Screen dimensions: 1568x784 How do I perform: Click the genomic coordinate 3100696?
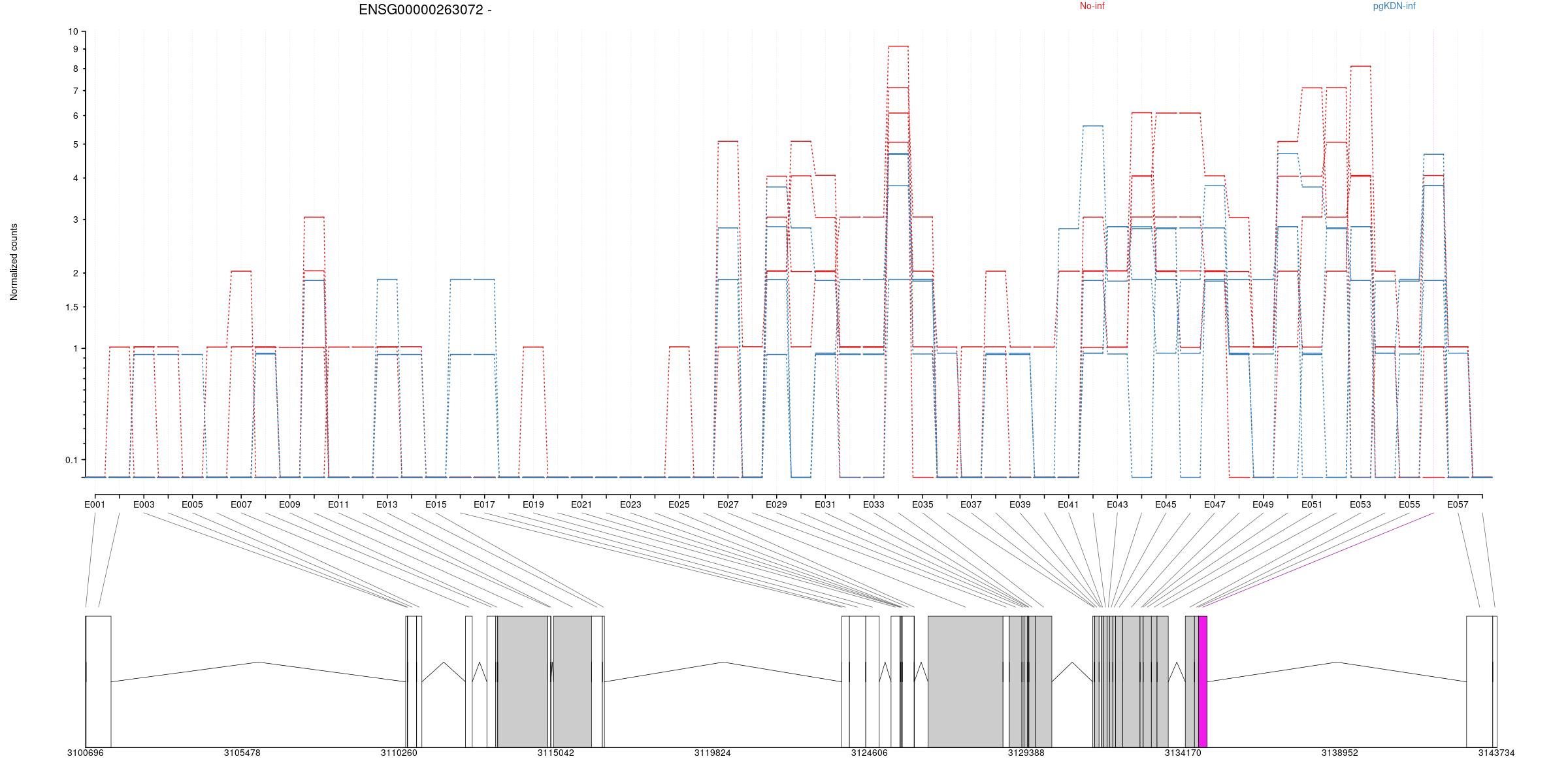click(86, 753)
